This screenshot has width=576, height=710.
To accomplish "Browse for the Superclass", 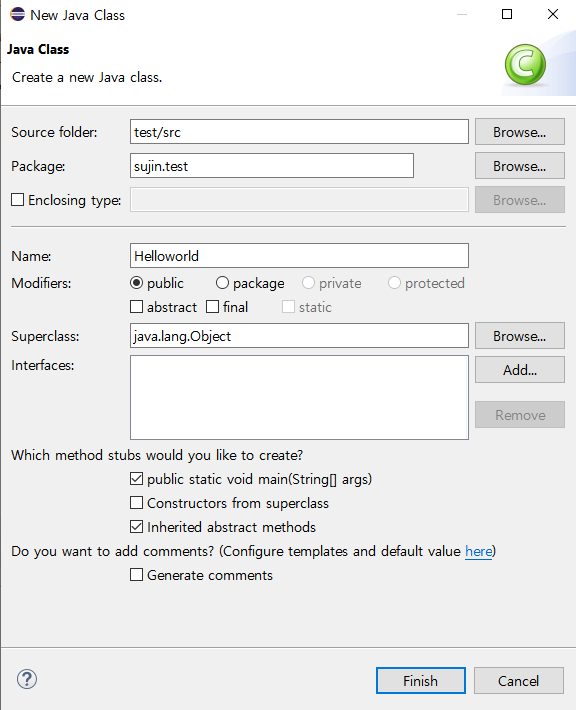I will 520,336.
